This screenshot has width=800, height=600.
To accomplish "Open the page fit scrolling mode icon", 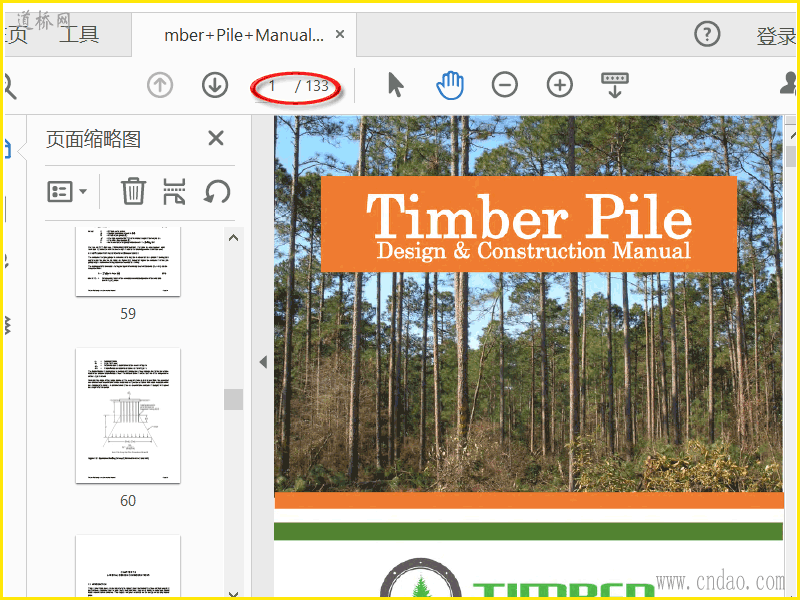I will (615, 85).
